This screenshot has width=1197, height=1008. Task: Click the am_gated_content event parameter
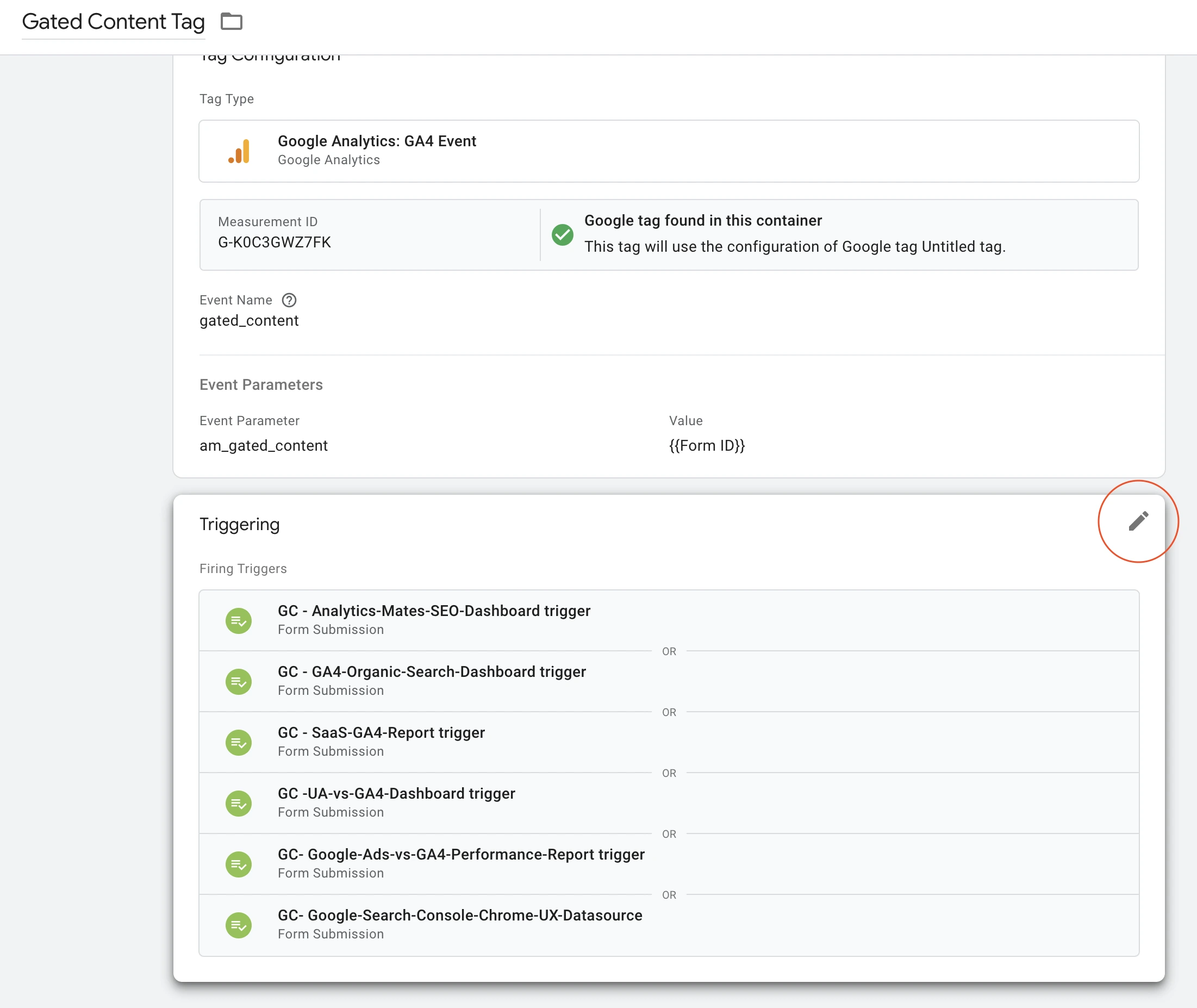click(x=264, y=446)
